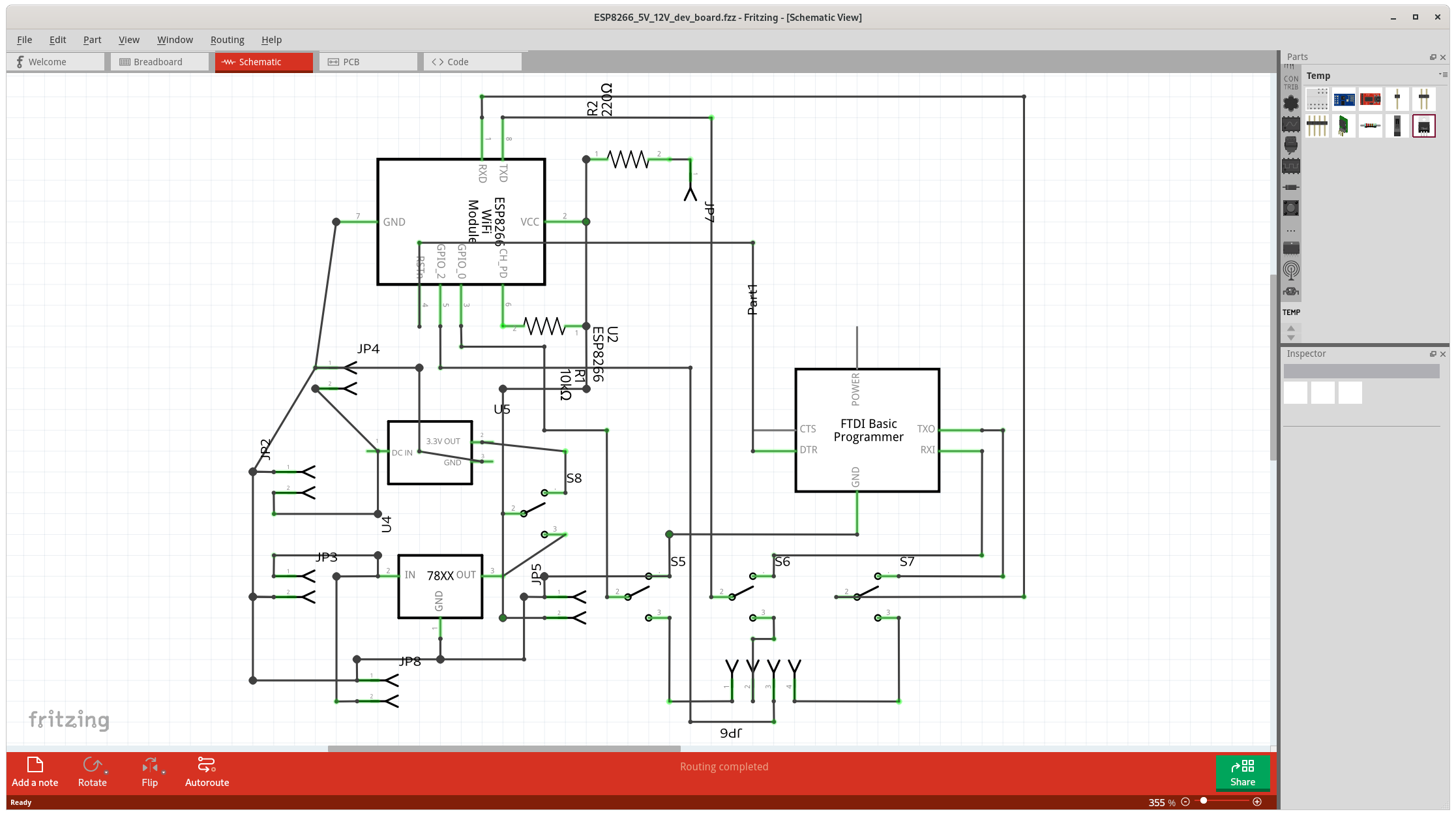Select the RF antenna parts category

click(1290, 270)
